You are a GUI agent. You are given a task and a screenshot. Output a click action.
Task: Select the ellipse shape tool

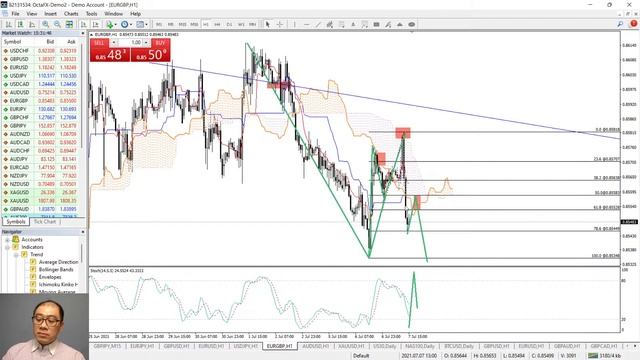[411, 24]
